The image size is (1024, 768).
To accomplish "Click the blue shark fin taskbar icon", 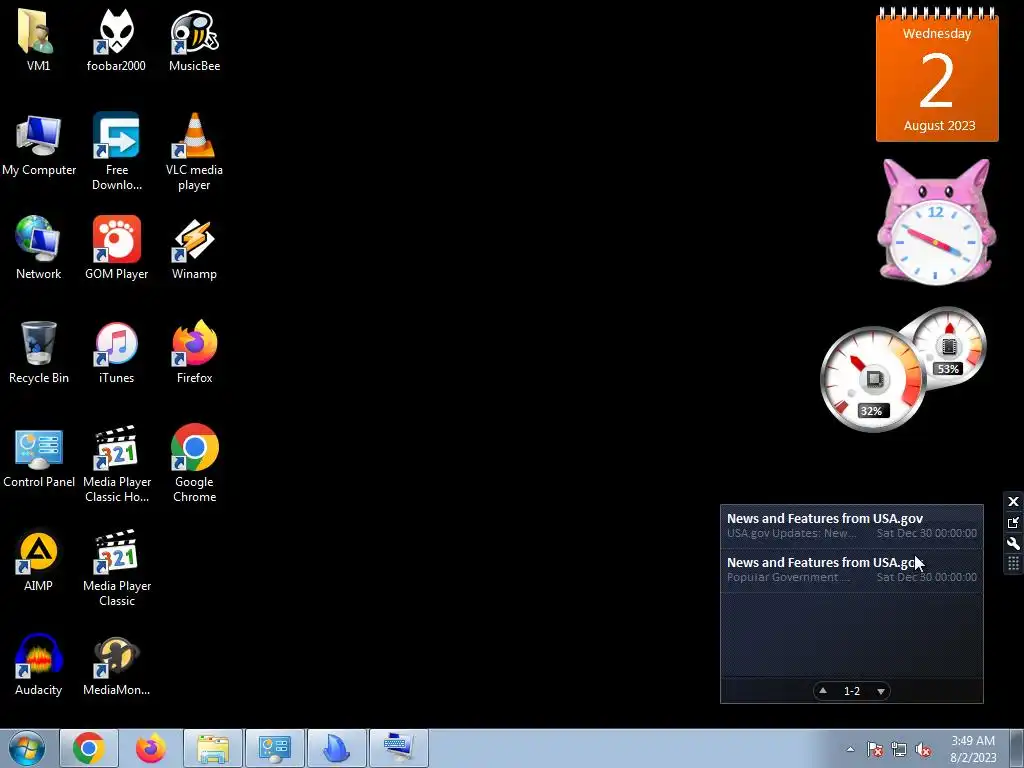I will click(x=337, y=748).
